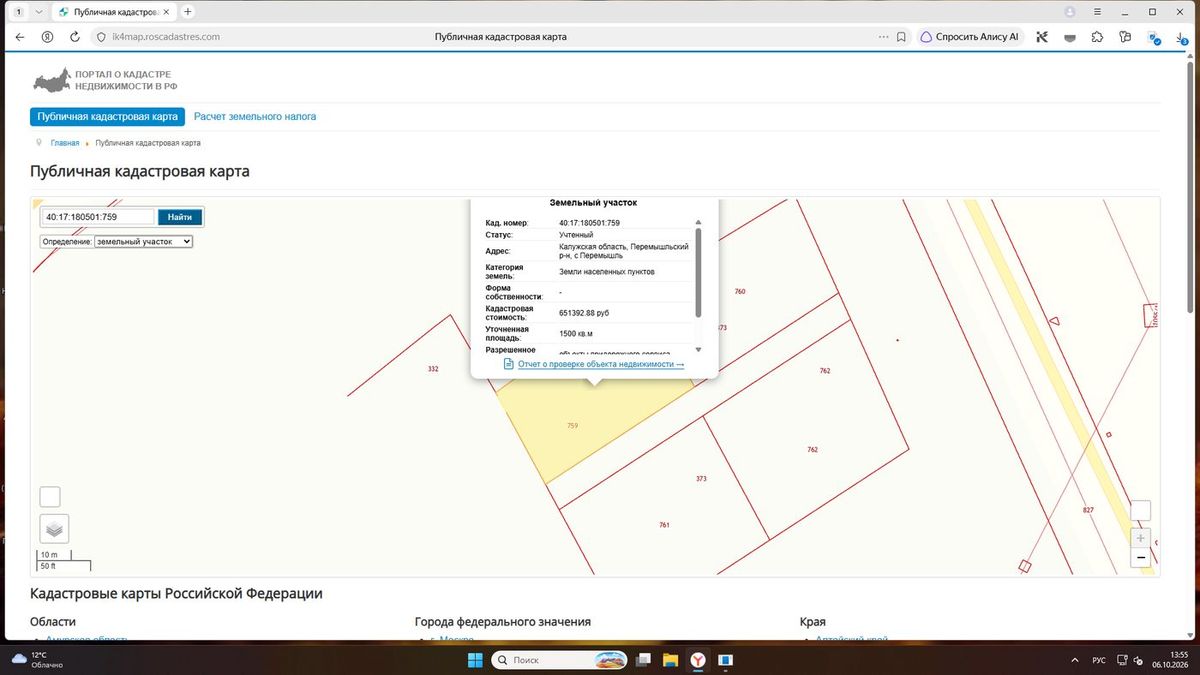Open the 'Расчет земельного налога' tab
1200x675 pixels.
point(255,117)
